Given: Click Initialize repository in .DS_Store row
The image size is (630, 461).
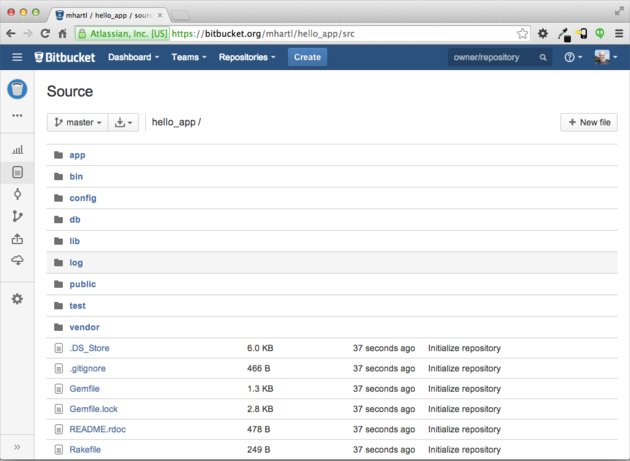Looking at the screenshot, I should (x=464, y=348).
